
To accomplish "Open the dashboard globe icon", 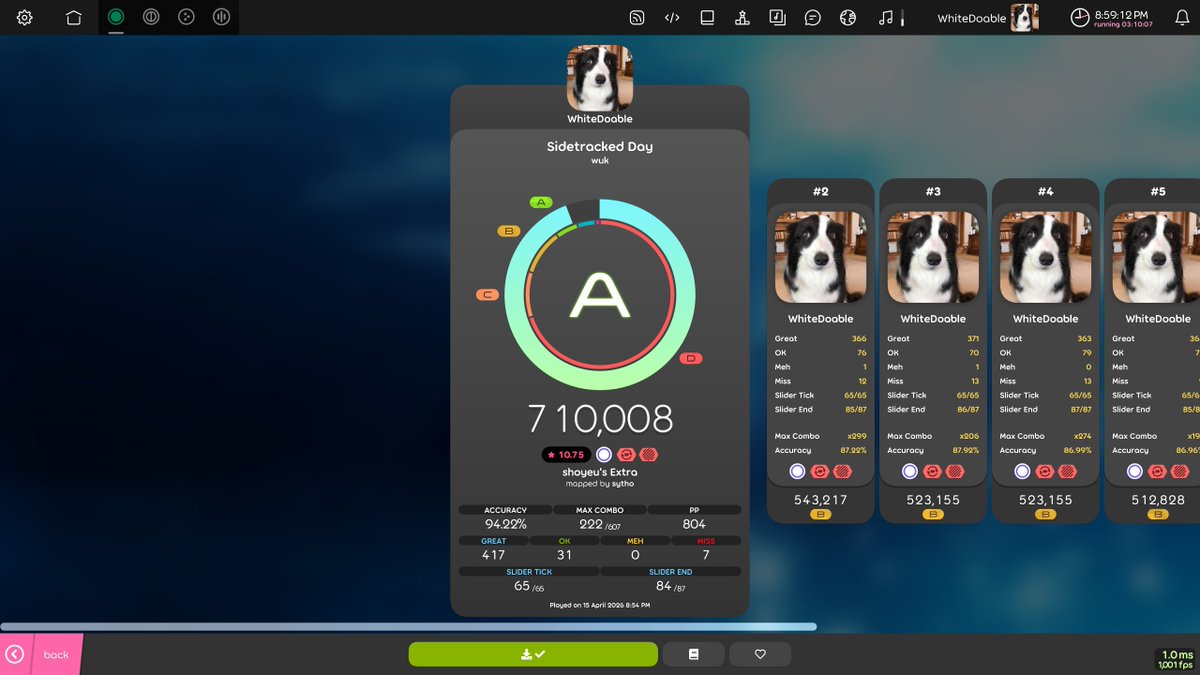I will coord(848,17).
